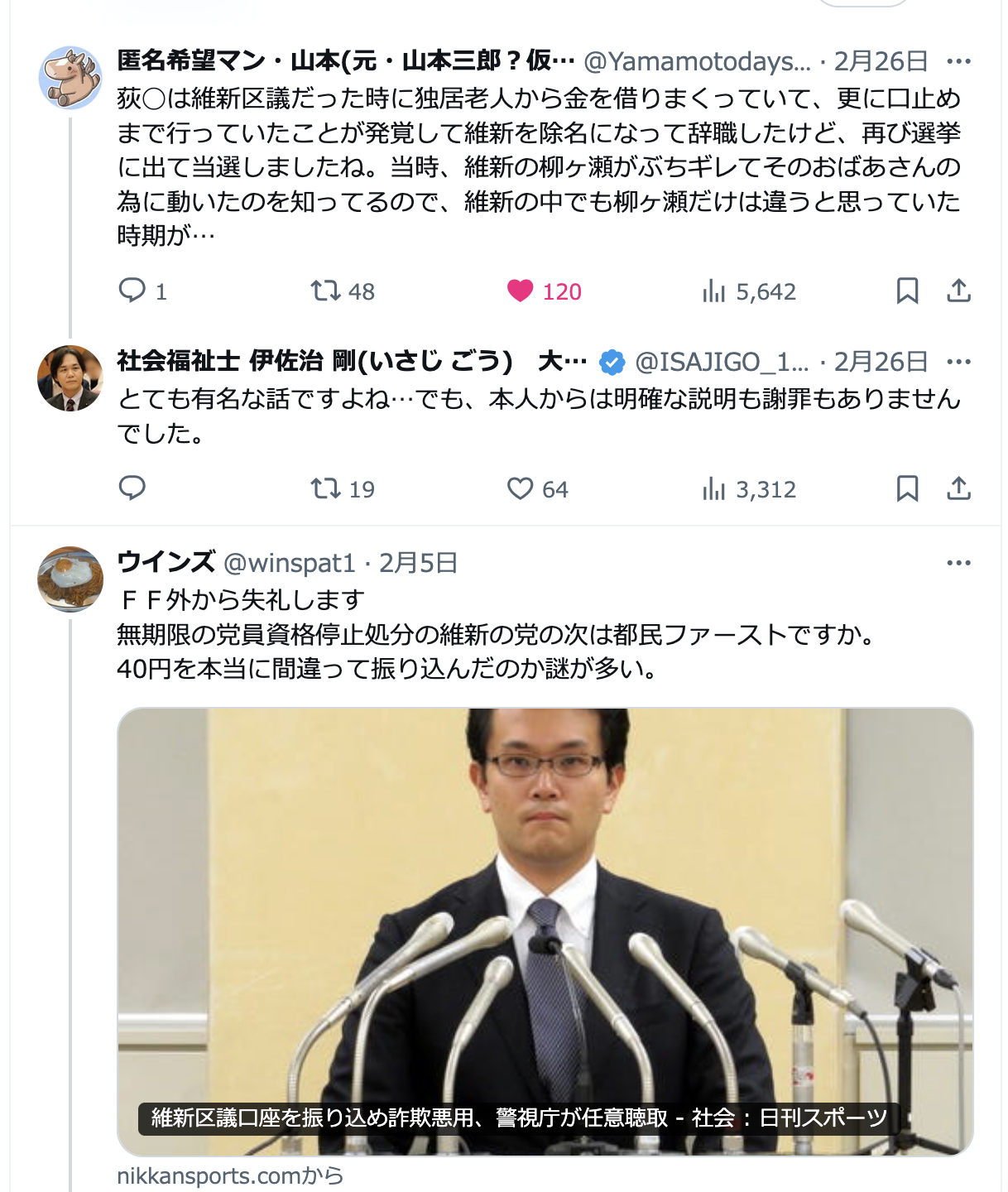
Task: Open more options for Yamamotodays tweet
Action: click(958, 61)
